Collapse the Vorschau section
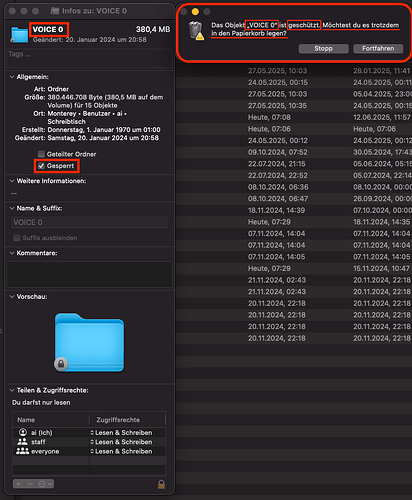Viewport: 412px width, 500px height. coord(12,297)
